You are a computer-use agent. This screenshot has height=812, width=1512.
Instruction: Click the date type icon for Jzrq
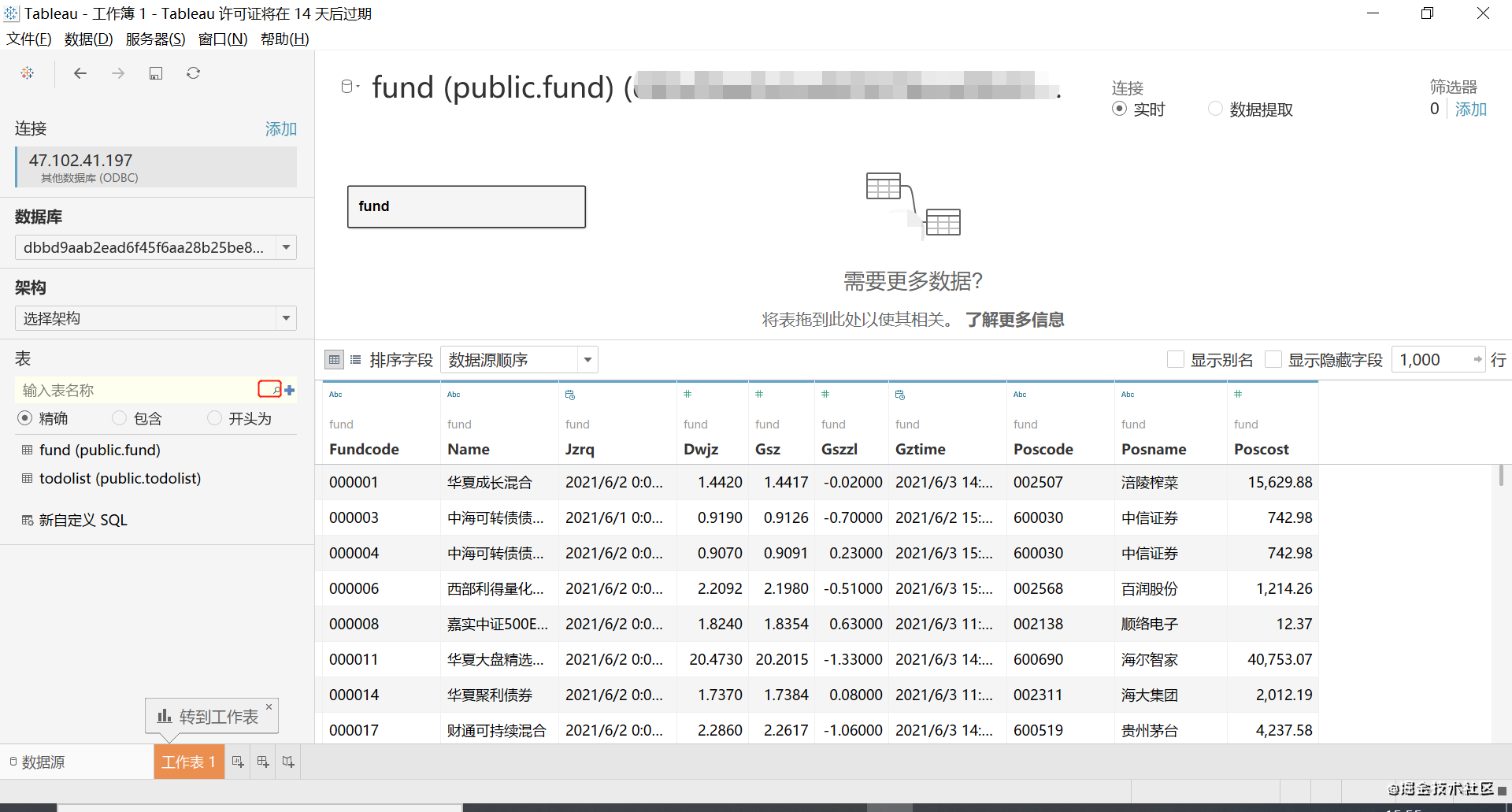(570, 395)
